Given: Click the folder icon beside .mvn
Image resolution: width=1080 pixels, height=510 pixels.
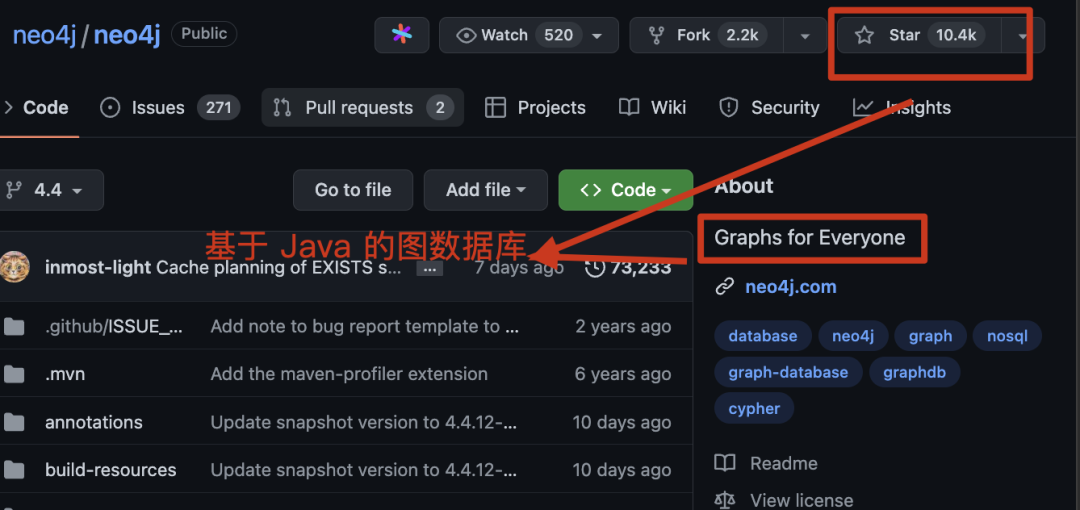Looking at the screenshot, I should [14, 374].
